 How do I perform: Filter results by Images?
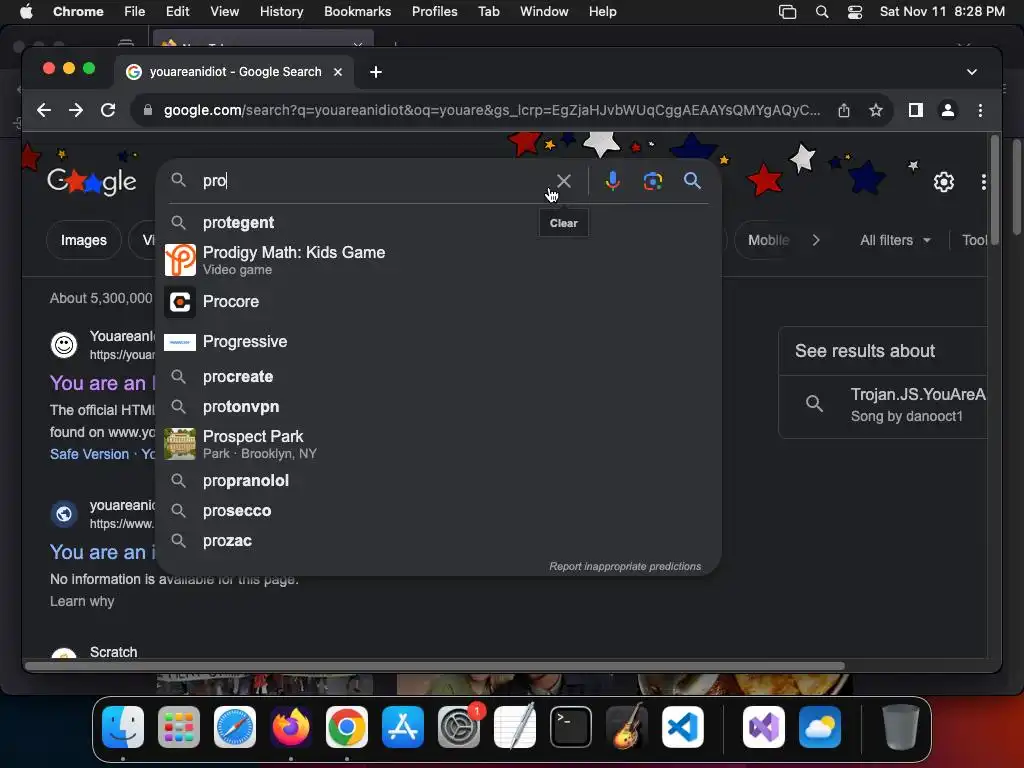(x=84, y=240)
